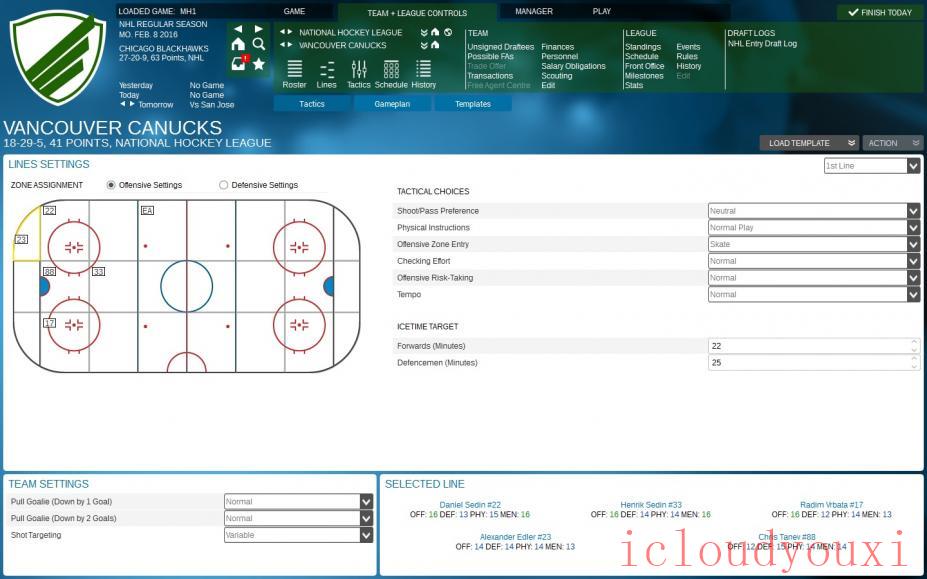Image resolution: width=927 pixels, height=579 pixels.
Task: Open the Shot Targeting dropdown
Action: point(299,535)
